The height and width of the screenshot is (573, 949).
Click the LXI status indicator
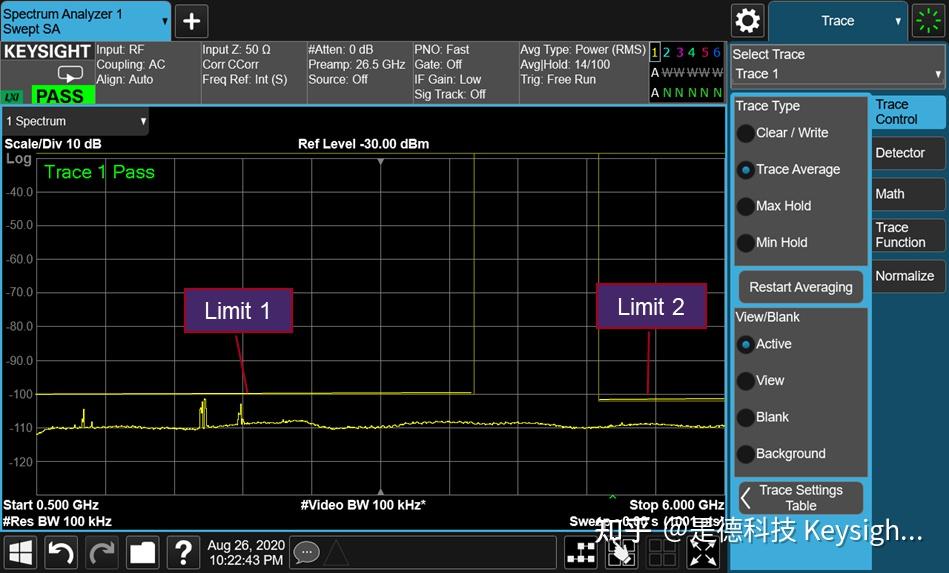(x=11, y=96)
